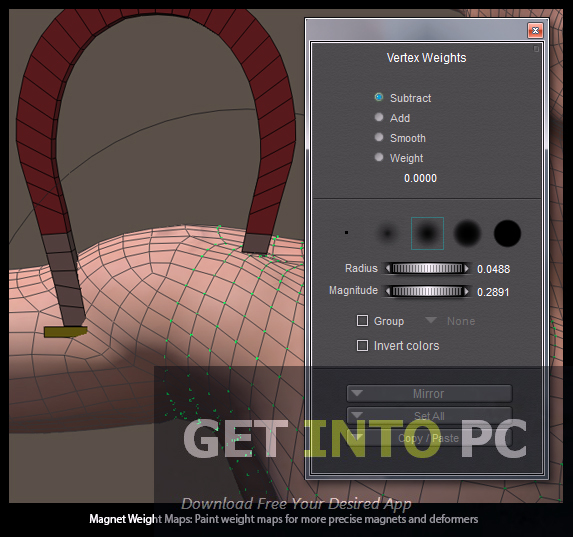
Task: Enable the Group checkbox
Action: pos(362,321)
